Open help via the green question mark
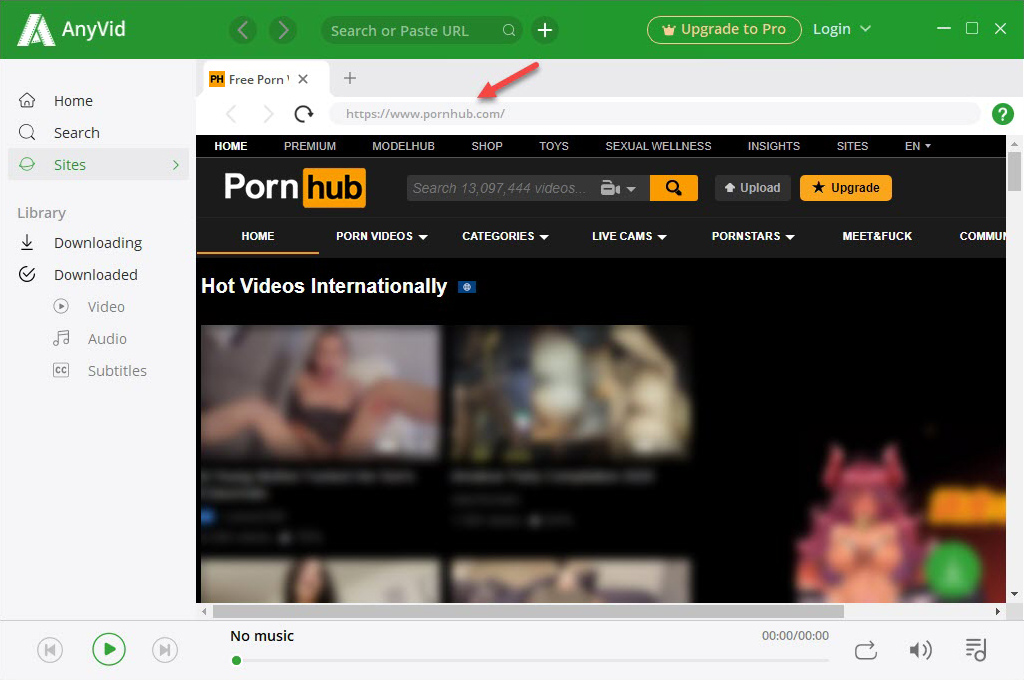1024x680 pixels. (1002, 114)
